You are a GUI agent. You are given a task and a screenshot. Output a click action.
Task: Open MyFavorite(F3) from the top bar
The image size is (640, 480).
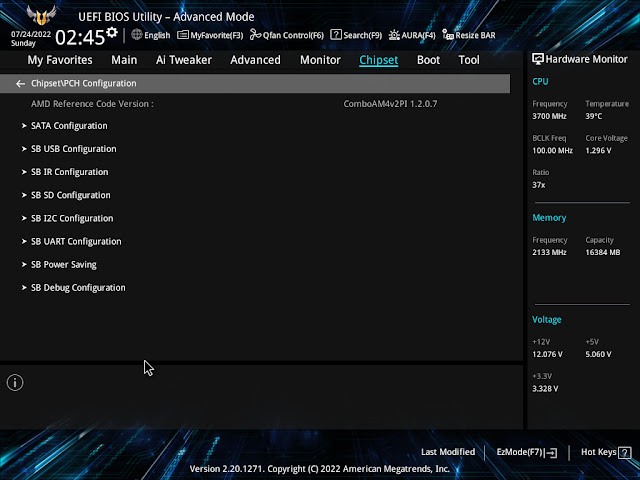coord(210,35)
